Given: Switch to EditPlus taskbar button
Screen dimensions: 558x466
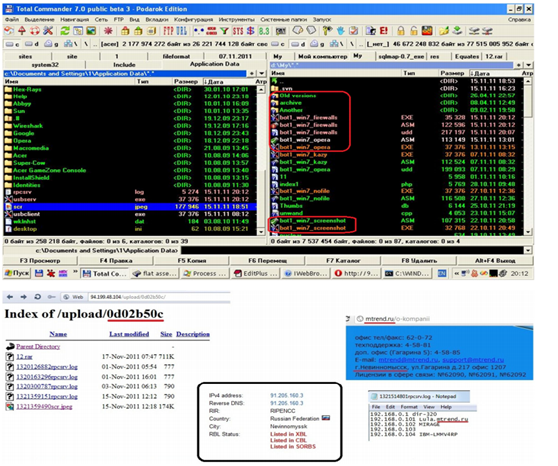Looking at the screenshot, I should (256, 273).
